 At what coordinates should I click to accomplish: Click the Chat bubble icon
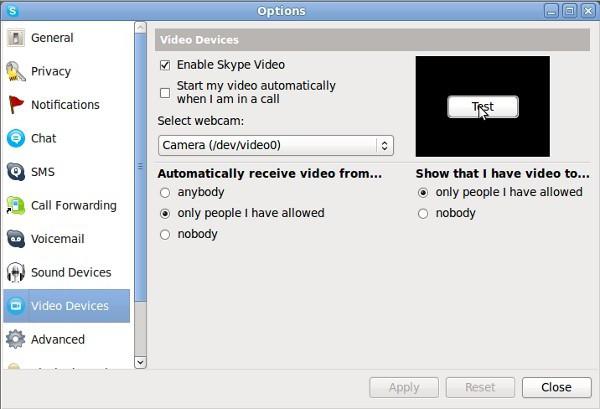pyautogui.click(x=16, y=138)
